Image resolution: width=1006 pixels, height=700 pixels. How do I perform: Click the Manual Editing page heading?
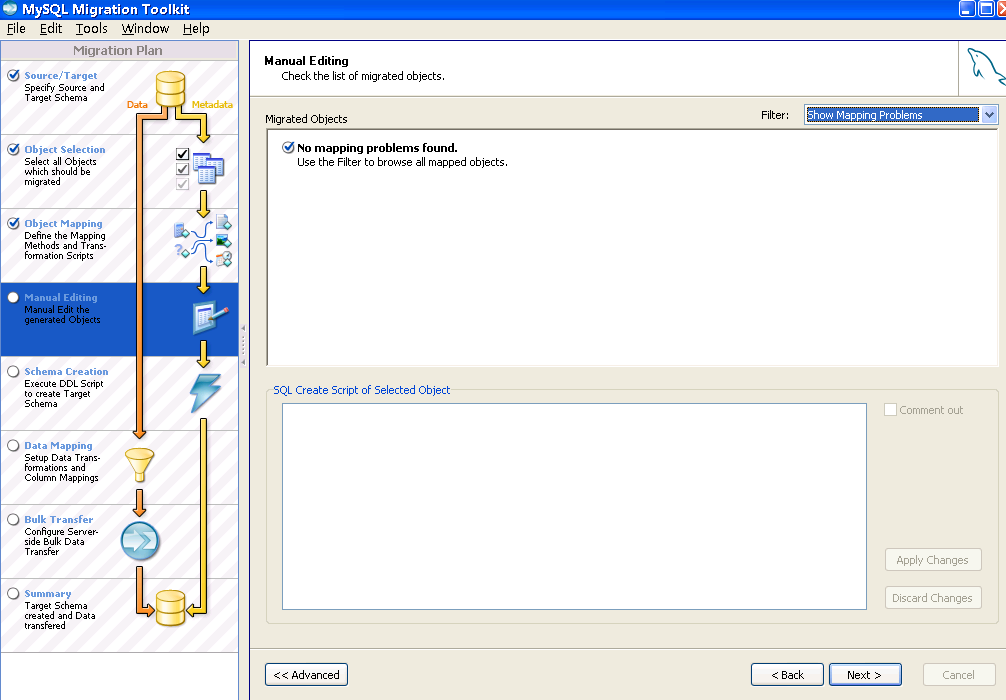(x=307, y=60)
